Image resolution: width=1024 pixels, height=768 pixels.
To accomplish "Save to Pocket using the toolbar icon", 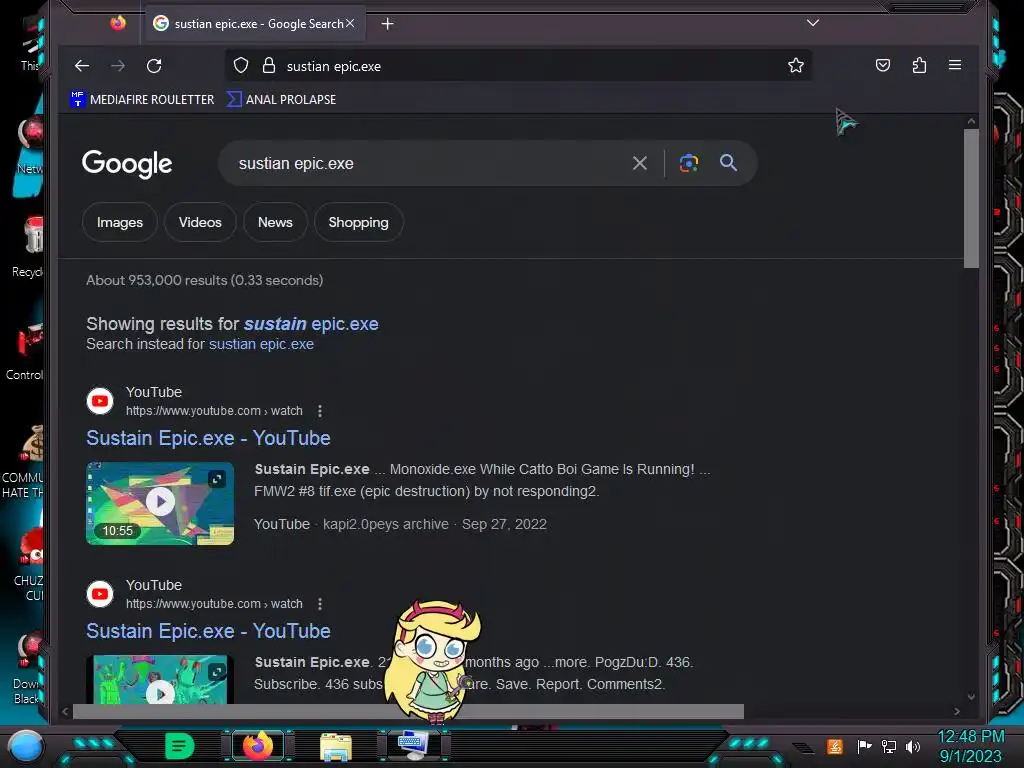I will 883,65.
